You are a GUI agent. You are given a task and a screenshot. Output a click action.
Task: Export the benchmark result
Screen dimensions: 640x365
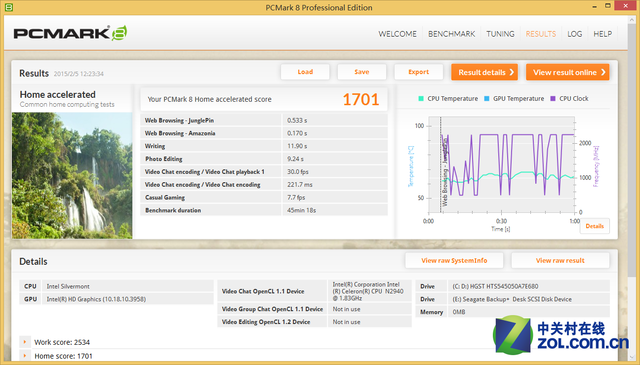click(x=418, y=72)
